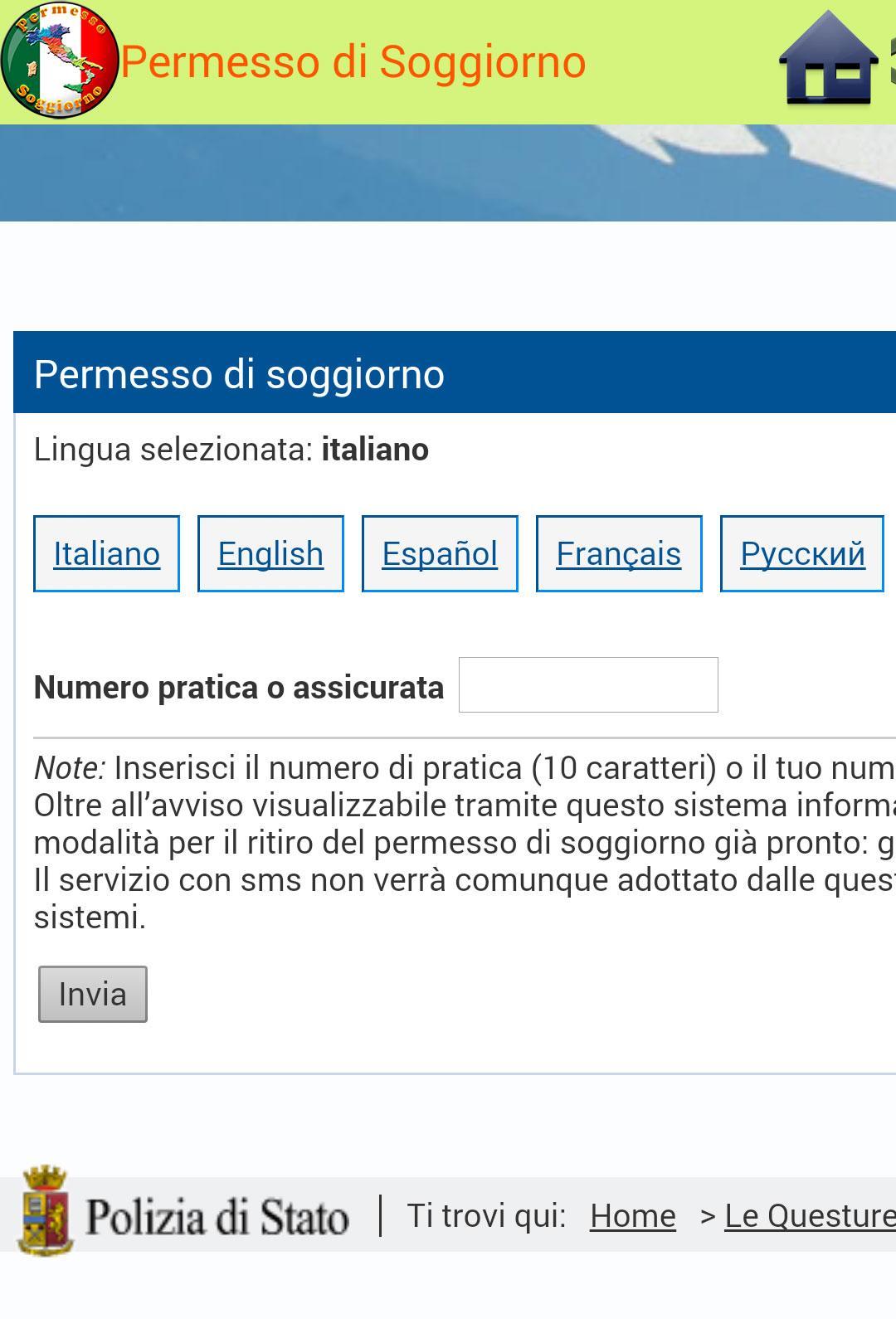Set the interface language to Français
This screenshot has width=896, height=1319.
pyautogui.click(x=619, y=554)
